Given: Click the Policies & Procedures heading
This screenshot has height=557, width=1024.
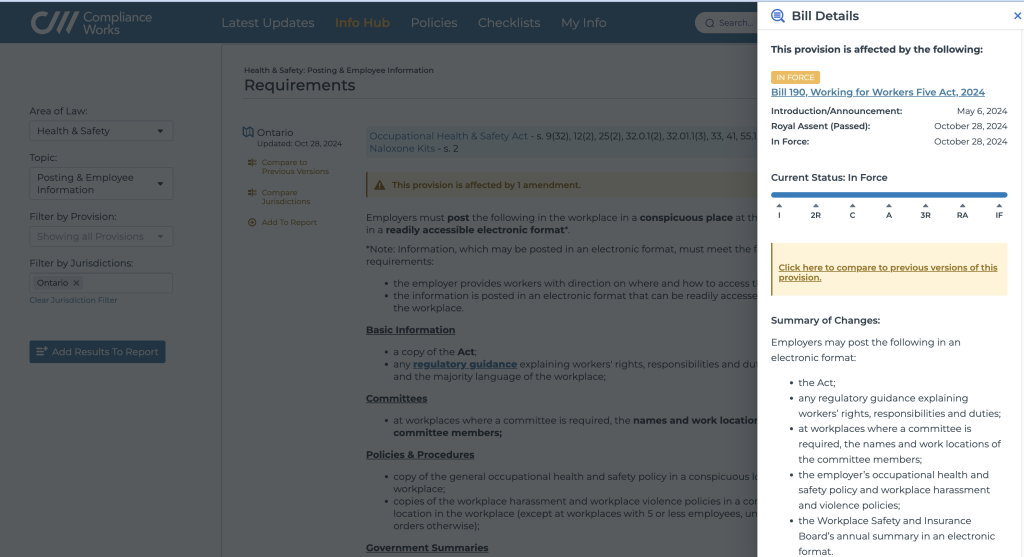Looking at the screenshot, I should tap(420, 454).
